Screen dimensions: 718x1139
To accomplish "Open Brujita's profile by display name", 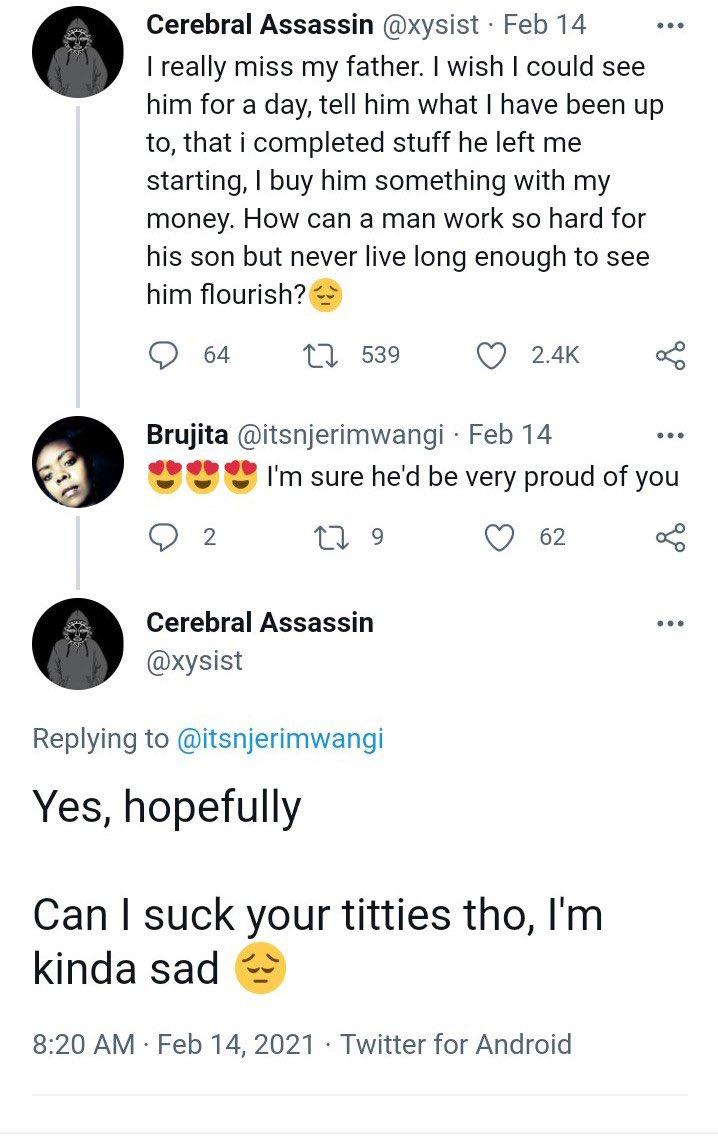I will tap(186, 435).
